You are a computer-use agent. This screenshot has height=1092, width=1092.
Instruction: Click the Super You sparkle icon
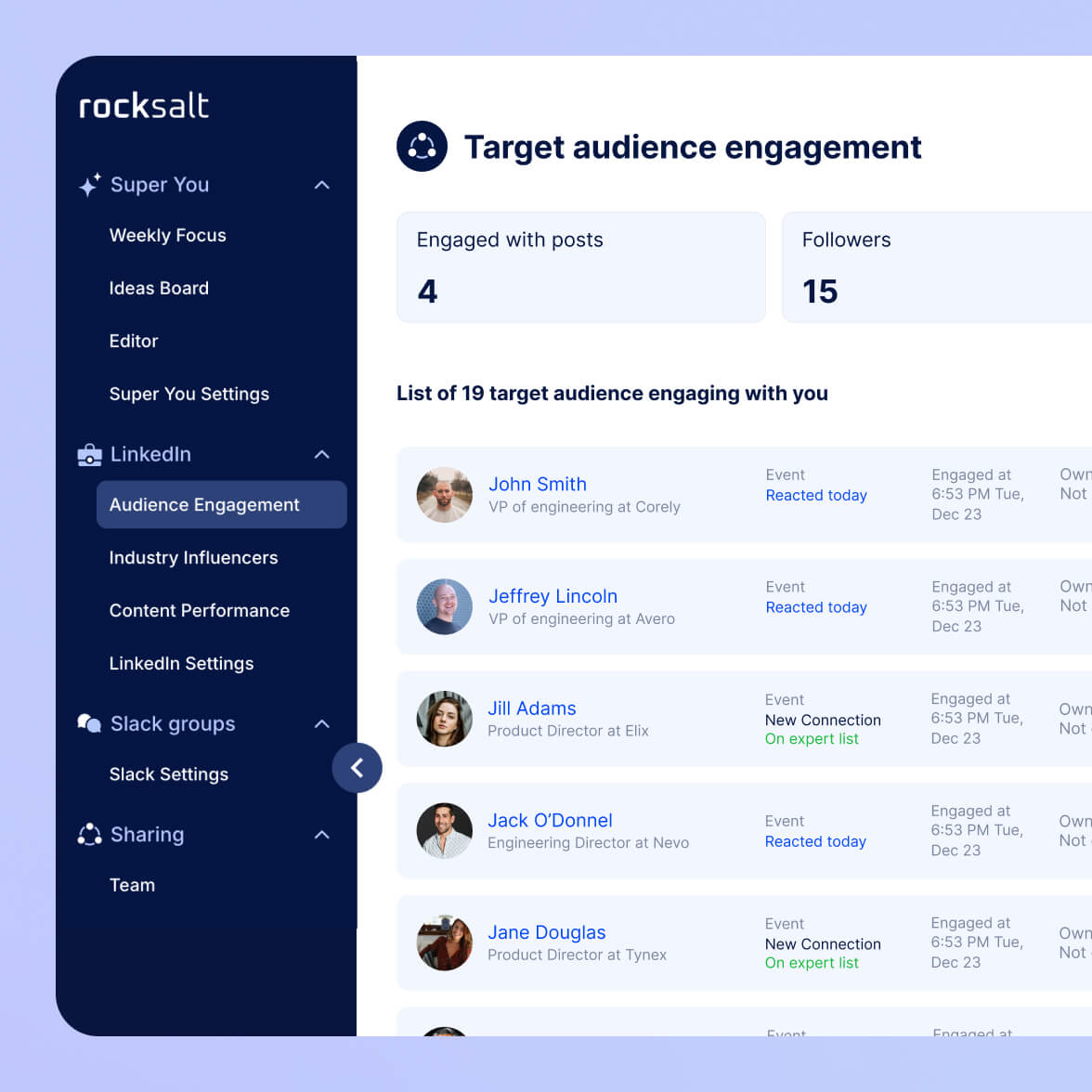click(x=89, y=186)
